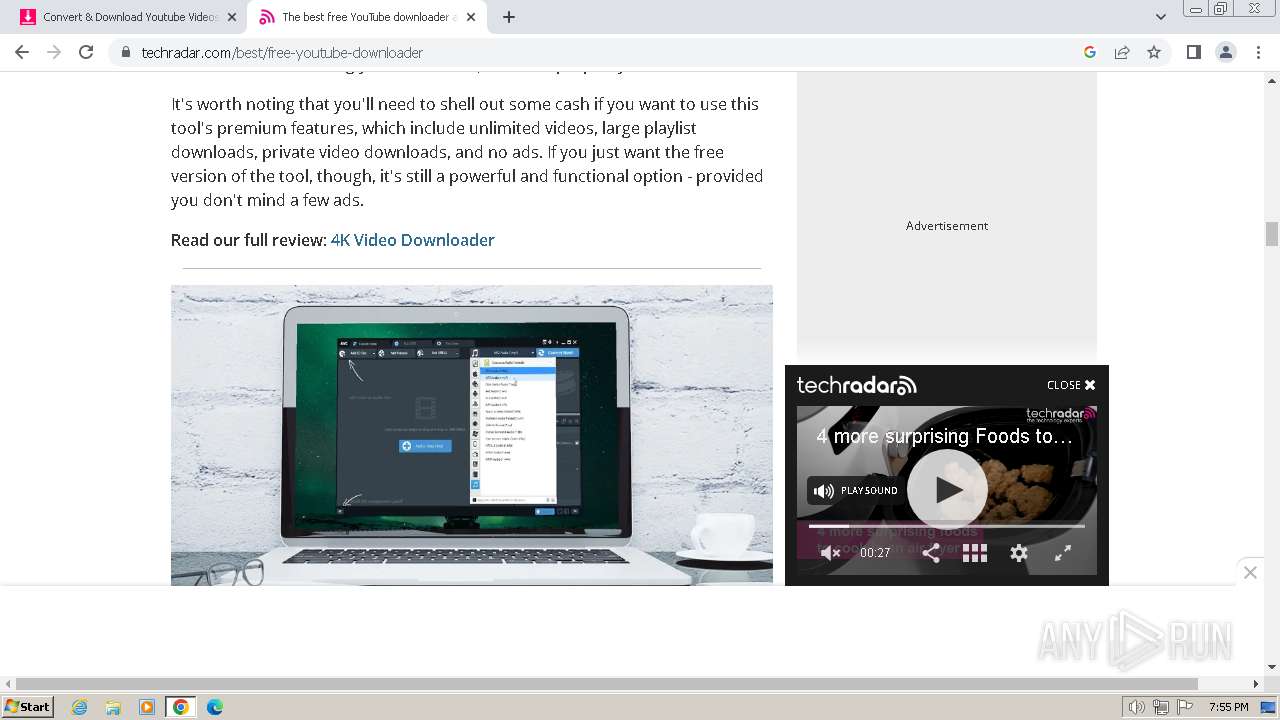
Task: Click the 7:55 PM system clock
Action: [x=1228, y=707]
